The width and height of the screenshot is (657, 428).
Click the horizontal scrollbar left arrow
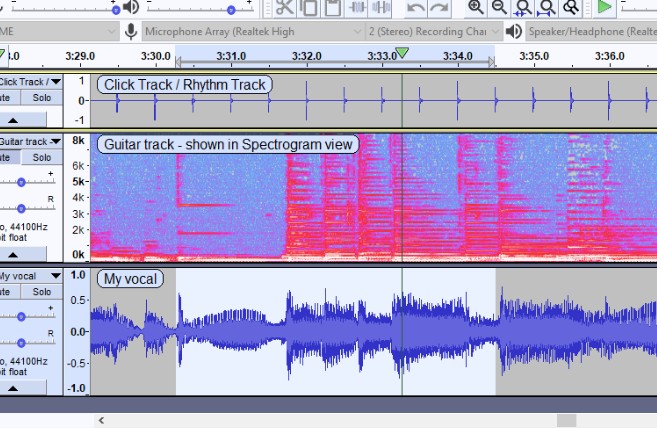[101, 420]
